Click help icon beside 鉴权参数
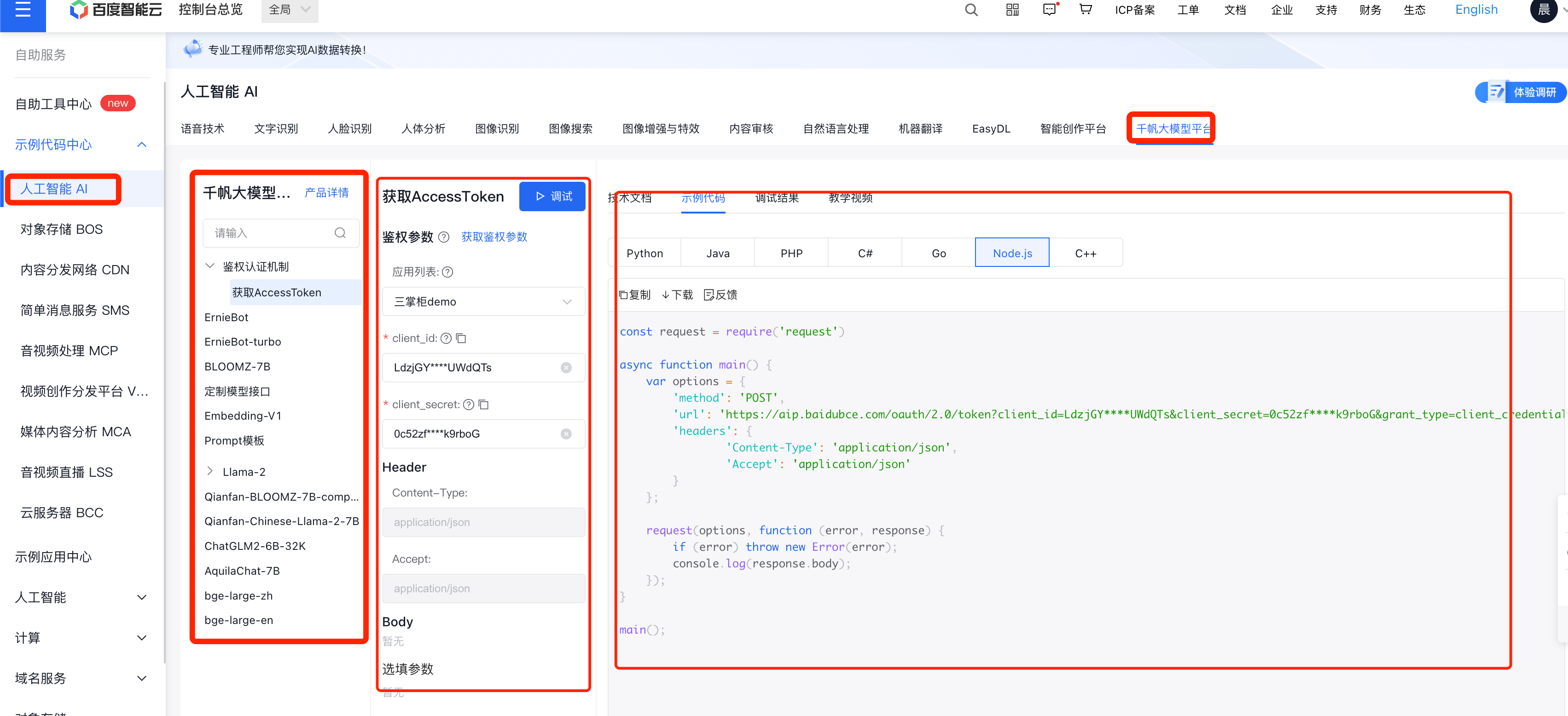Screen dimensions: 1568x716 tap(444, 237)
